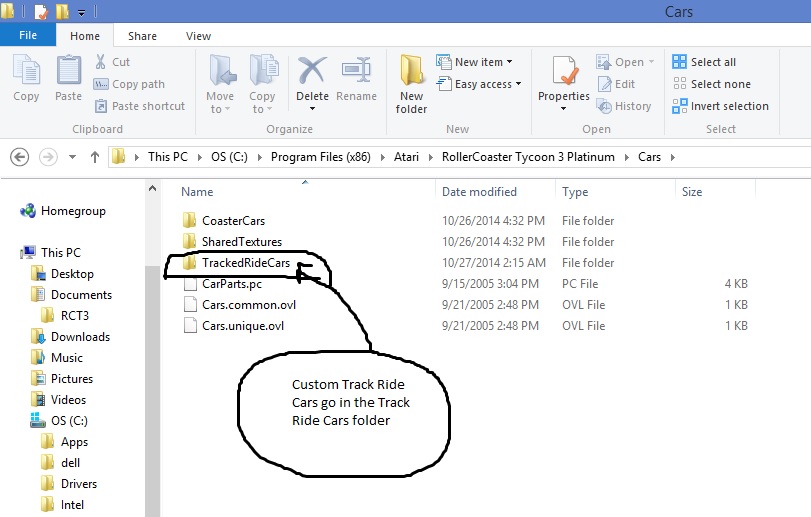The height and width of the screenshot is (517, 811).
Task: Click the Delete red X icon
Action: 312,70
